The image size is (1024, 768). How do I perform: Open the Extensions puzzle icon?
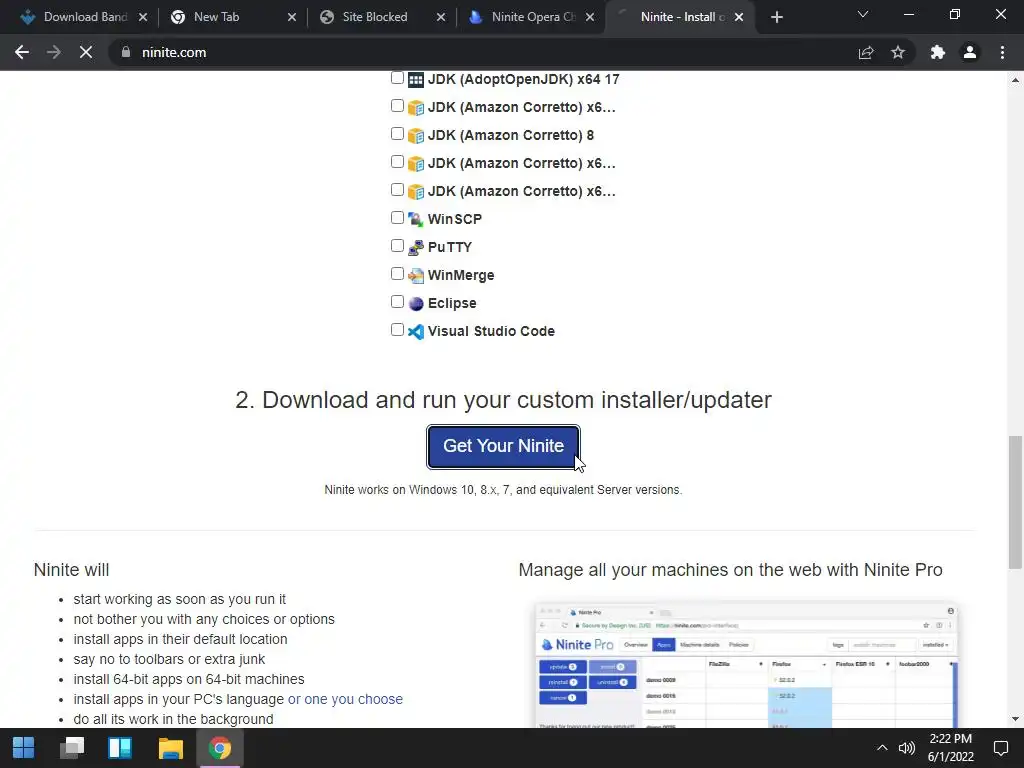938,52
